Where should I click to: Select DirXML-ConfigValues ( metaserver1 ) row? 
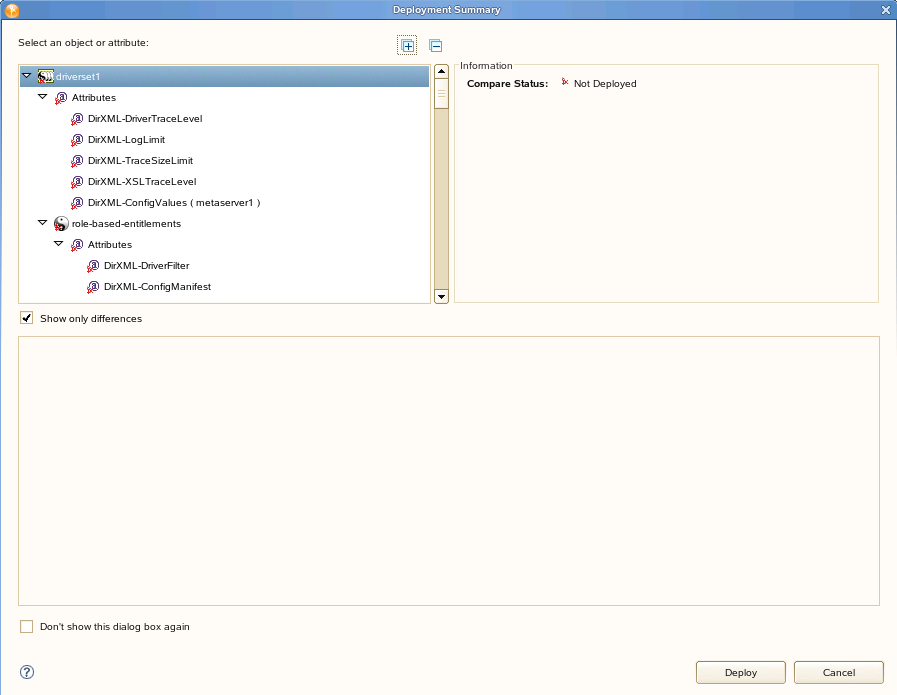[174, 203]
